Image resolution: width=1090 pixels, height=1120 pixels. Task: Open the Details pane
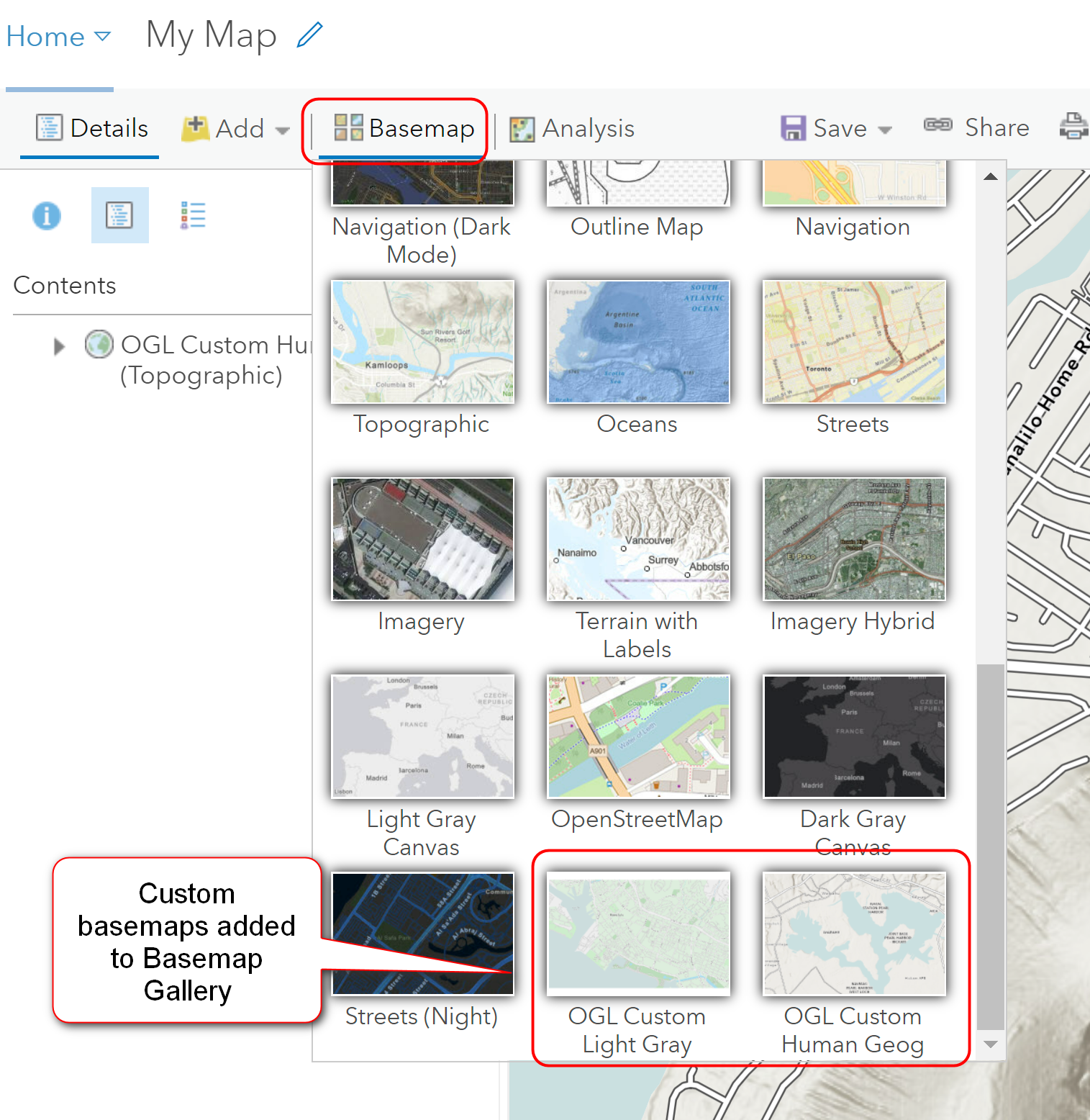pyautogui.click(x=91, y=128)
